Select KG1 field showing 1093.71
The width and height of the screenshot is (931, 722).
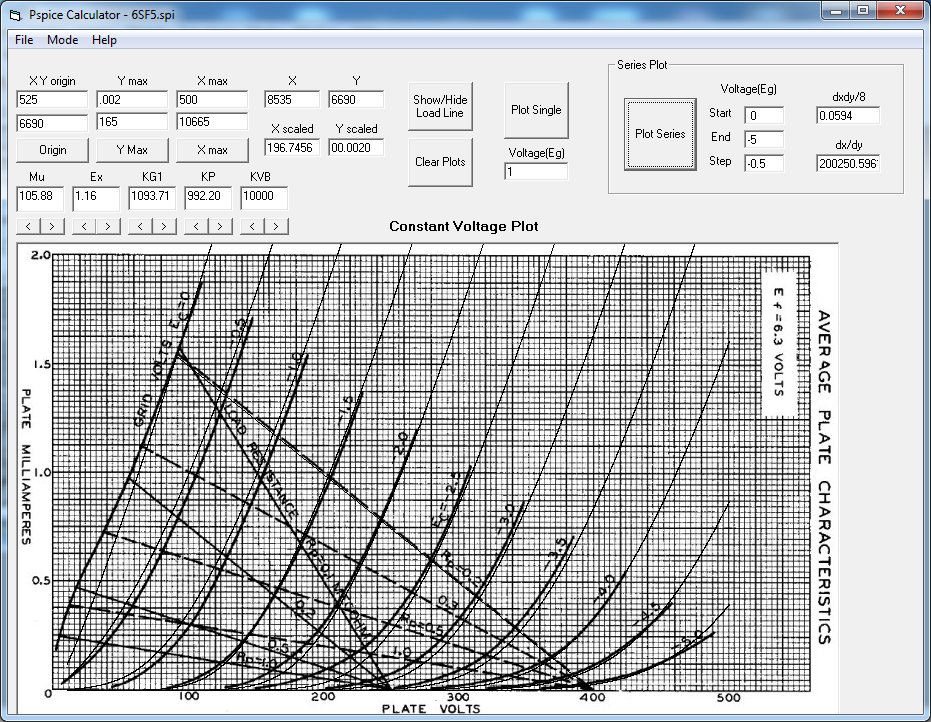[152, 198]
